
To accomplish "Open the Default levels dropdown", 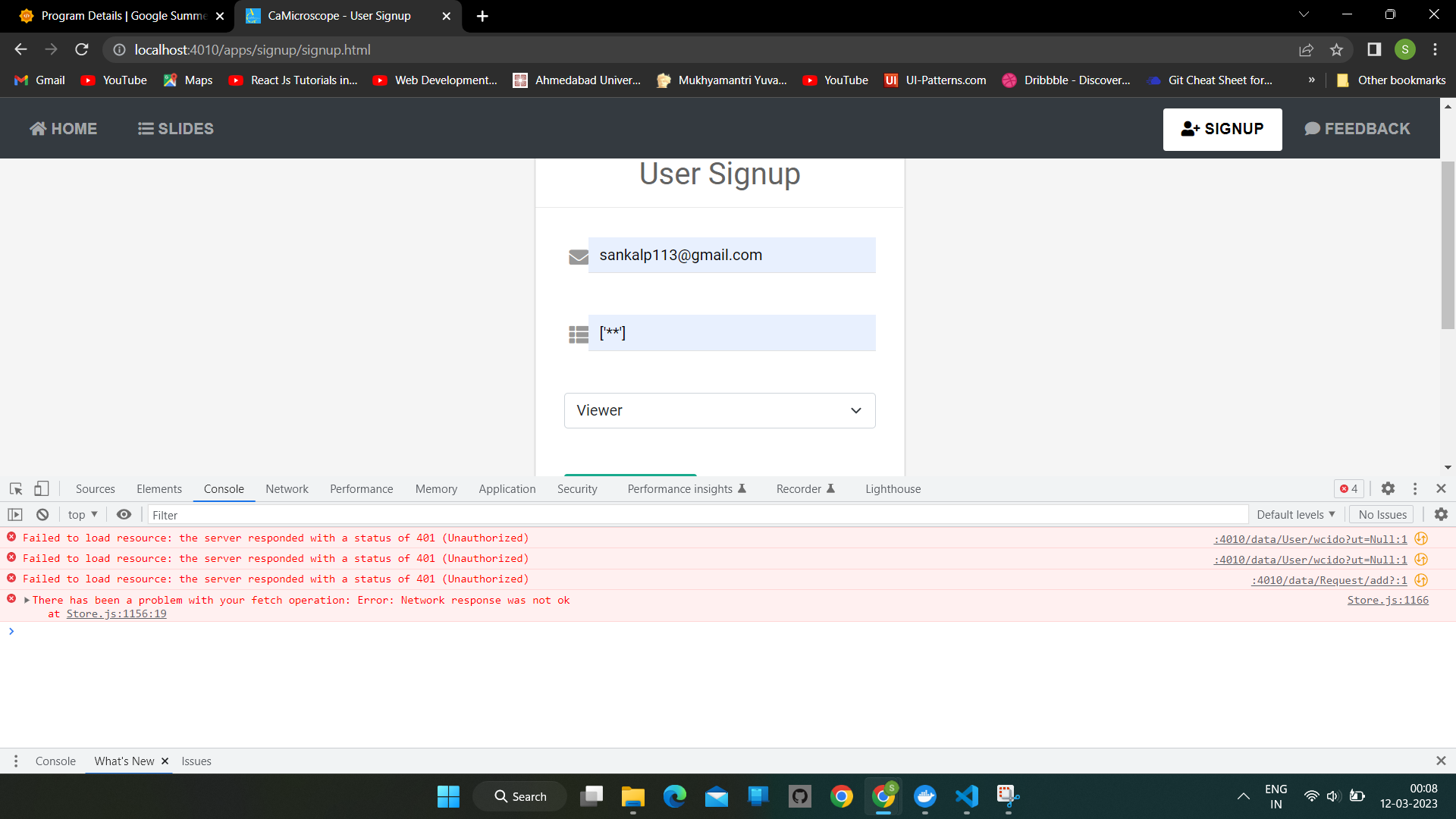I will point(1295,514).
